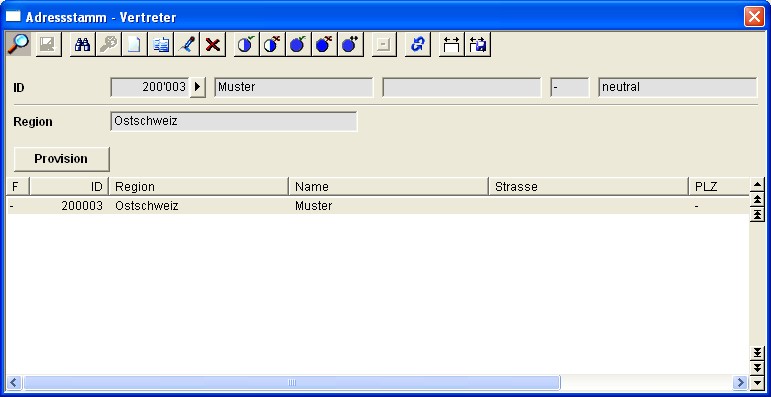The width and height of the screenshot is (771, 397).
Task: Click the disabled key icon
Action: point(108,45)
